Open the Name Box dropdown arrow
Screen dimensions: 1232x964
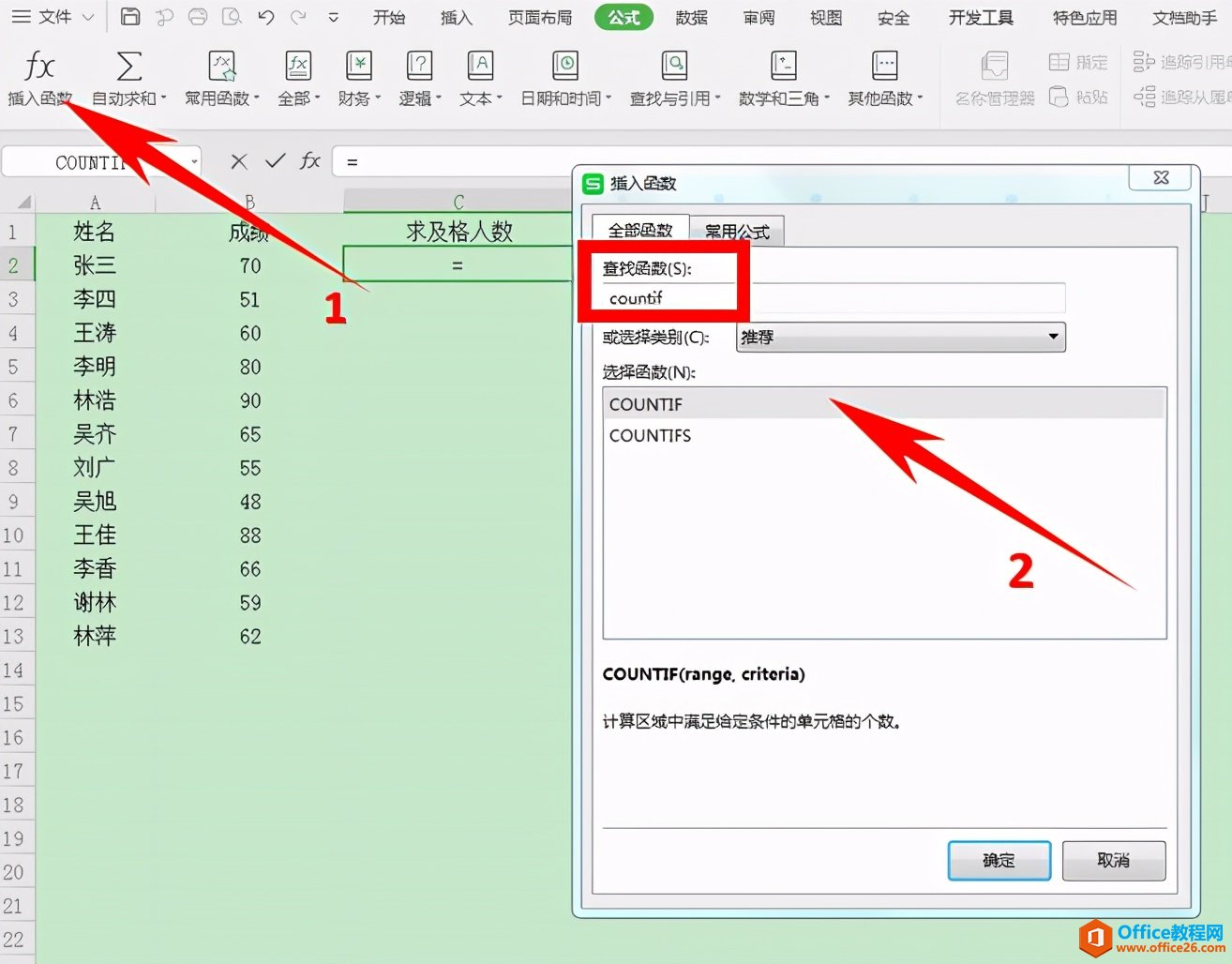194,161
